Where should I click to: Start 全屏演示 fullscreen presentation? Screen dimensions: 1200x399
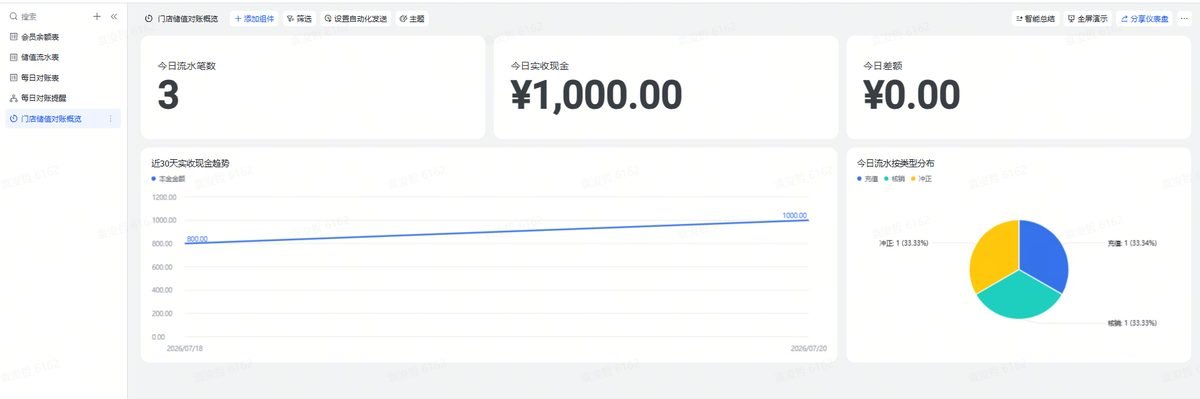pyautogui.click(x=1088, y=19)
